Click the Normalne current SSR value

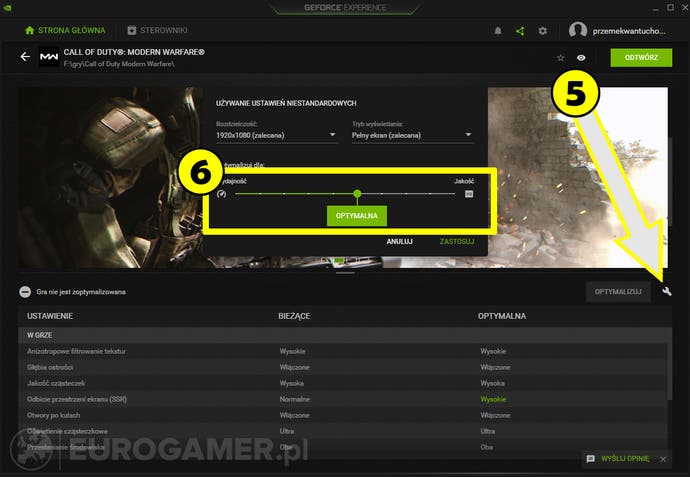click(x=294, y=399)
